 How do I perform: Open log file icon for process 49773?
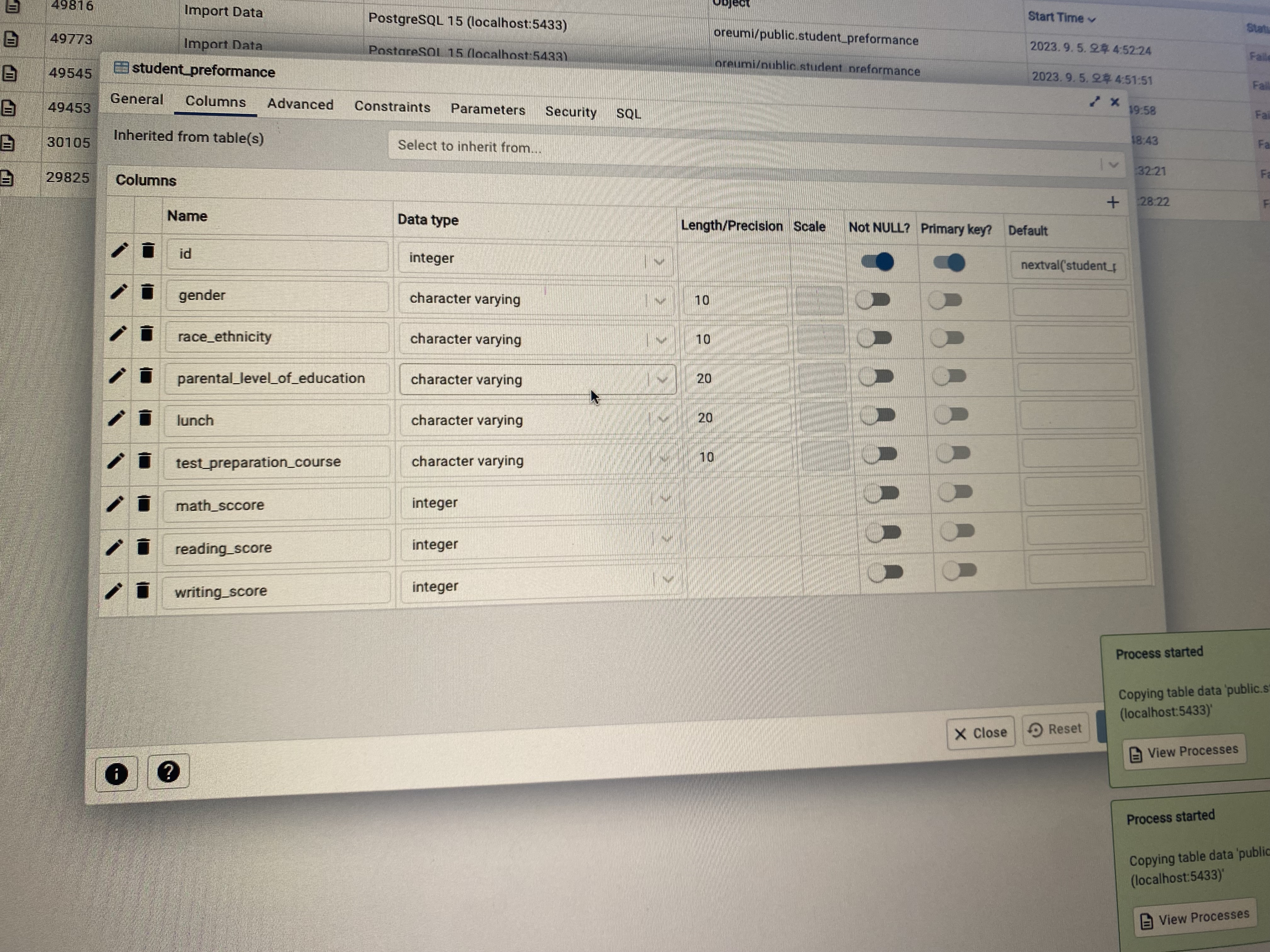(x=10, y=39)
